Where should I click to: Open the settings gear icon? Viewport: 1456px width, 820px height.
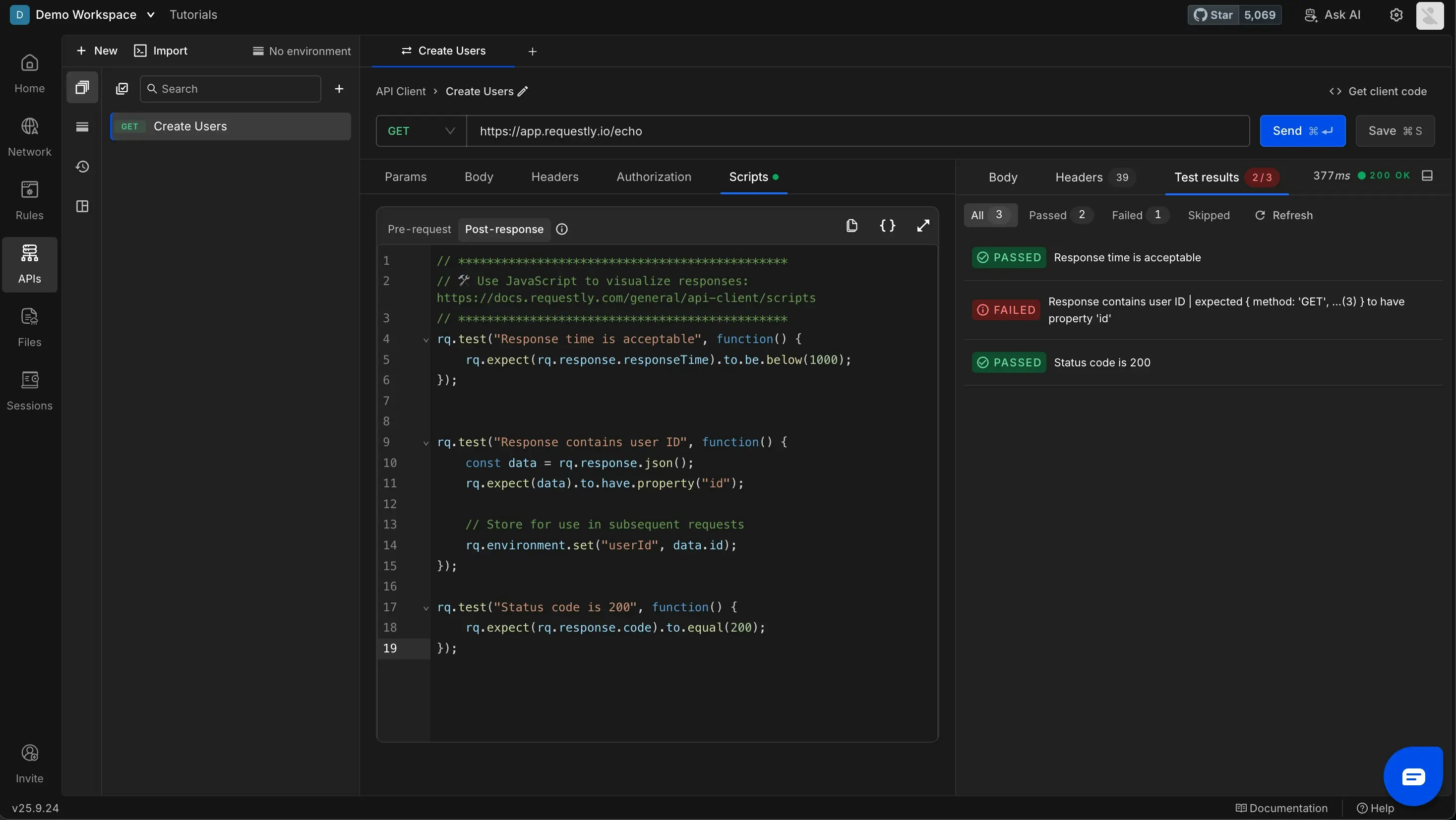pyautogui.click(x=1396, y=15)
